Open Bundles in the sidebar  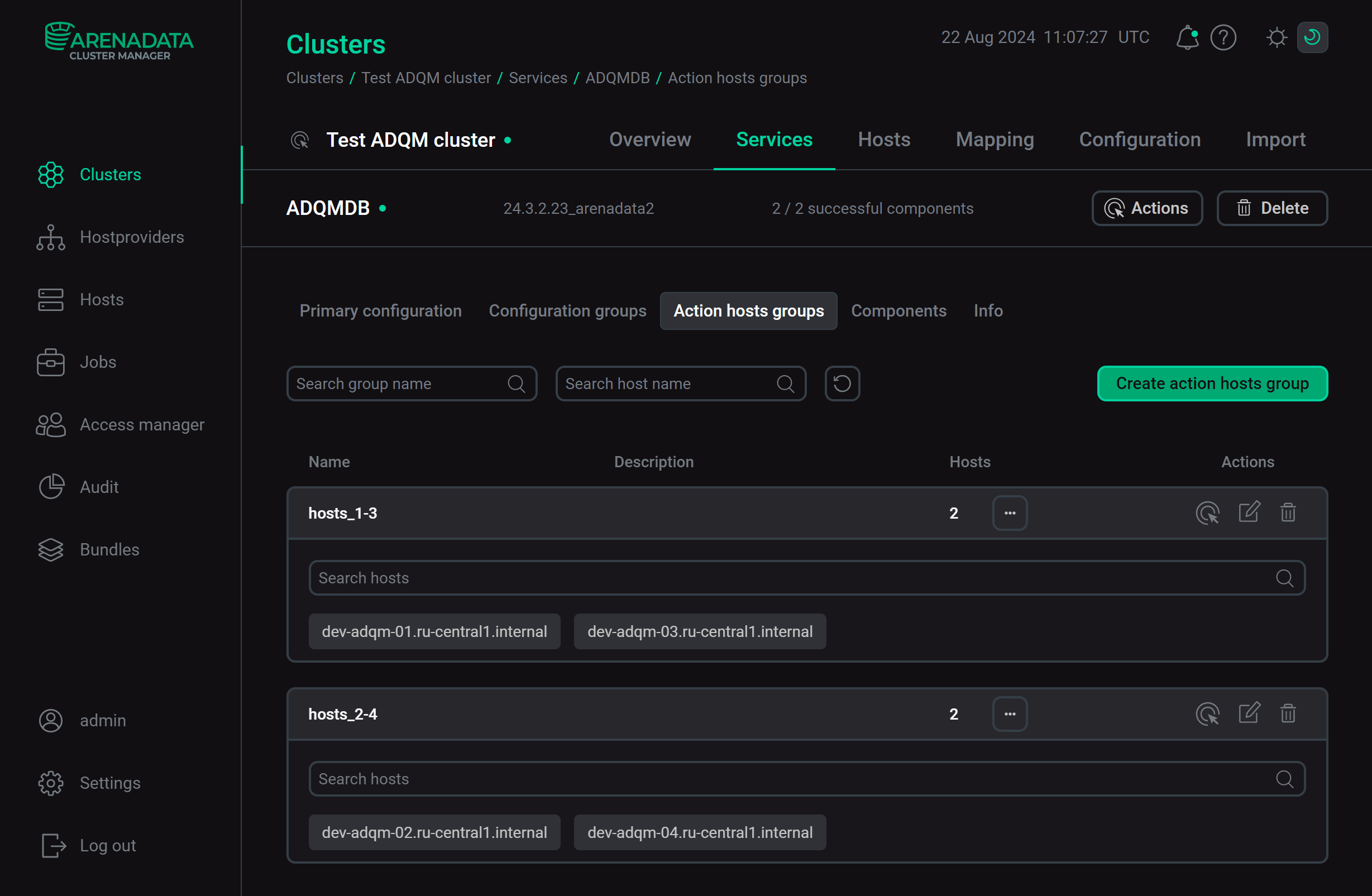pos(89,550)
